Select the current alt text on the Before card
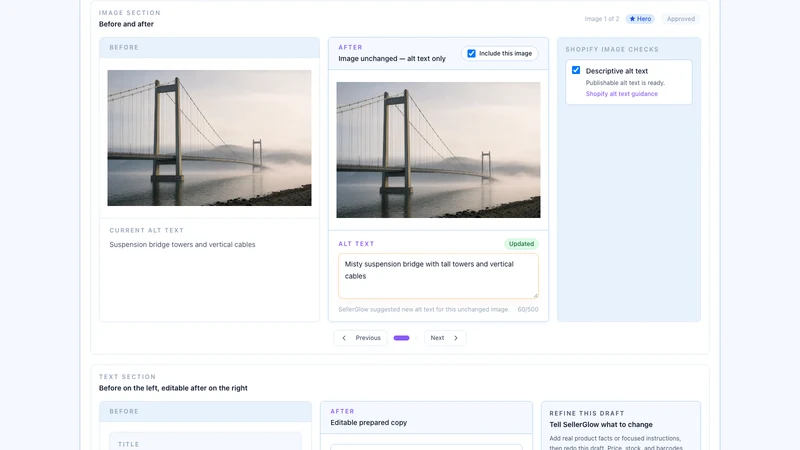800x450 pixels. point(182,244)
